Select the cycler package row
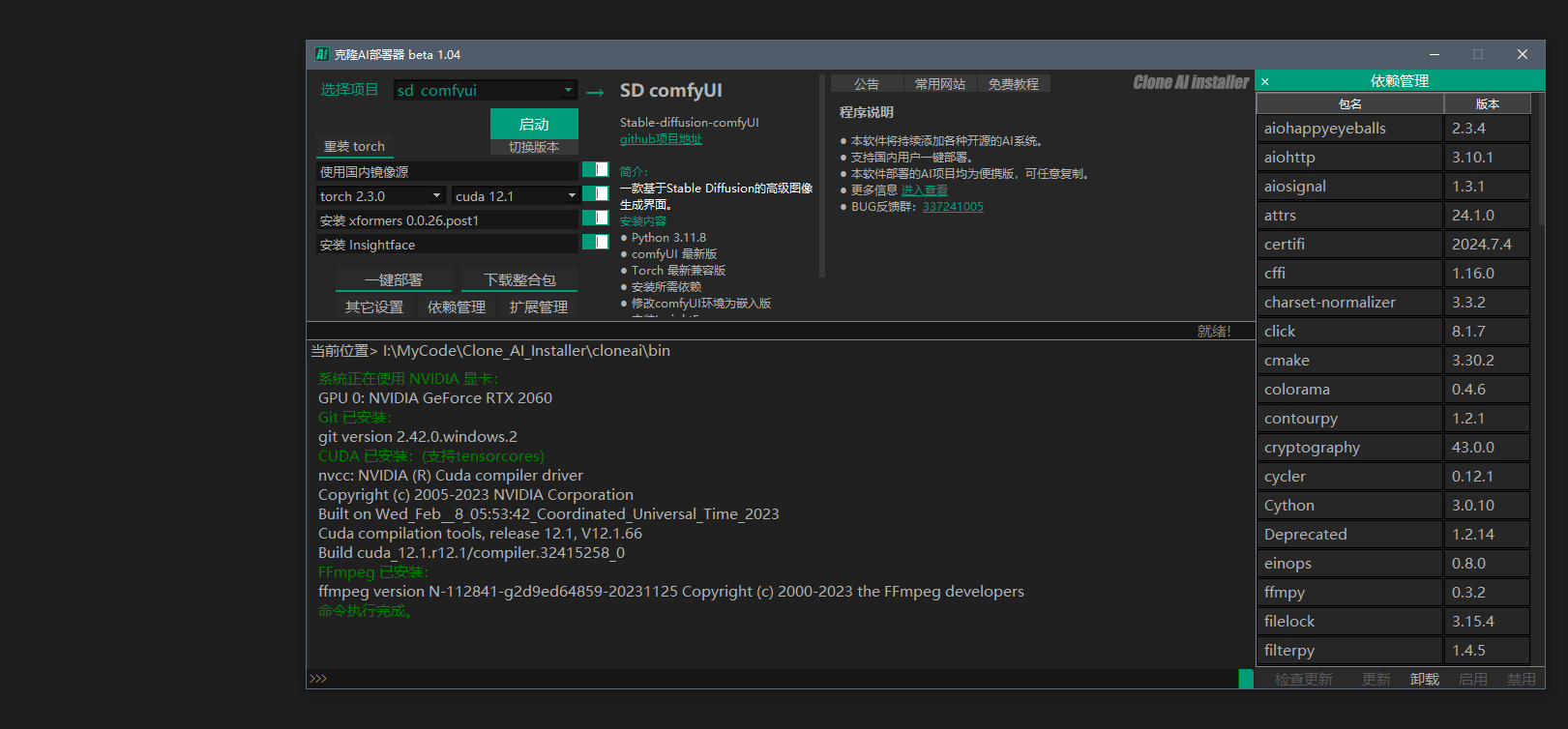Viewport: 1568px width, 729px height. pyautogui.click(x=1394, y=477)
